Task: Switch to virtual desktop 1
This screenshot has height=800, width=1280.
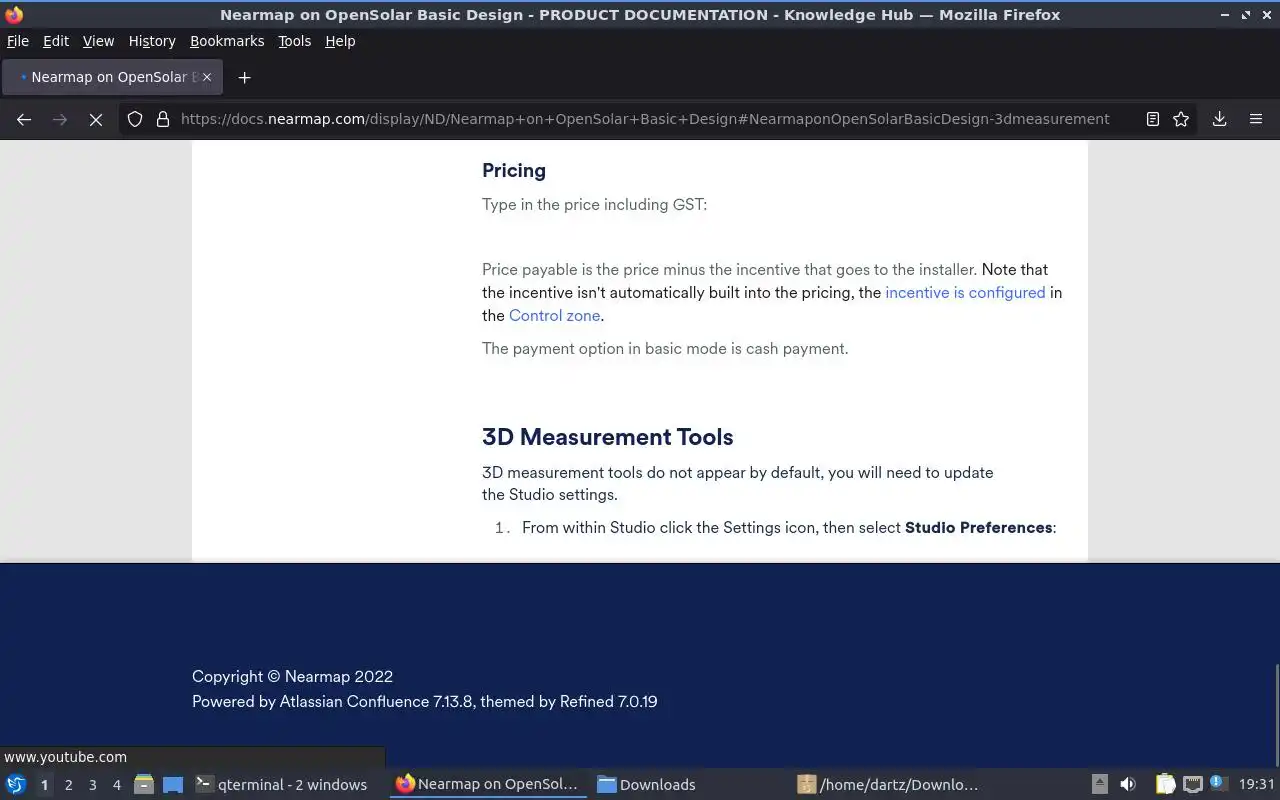Action: tap(44, 785)
